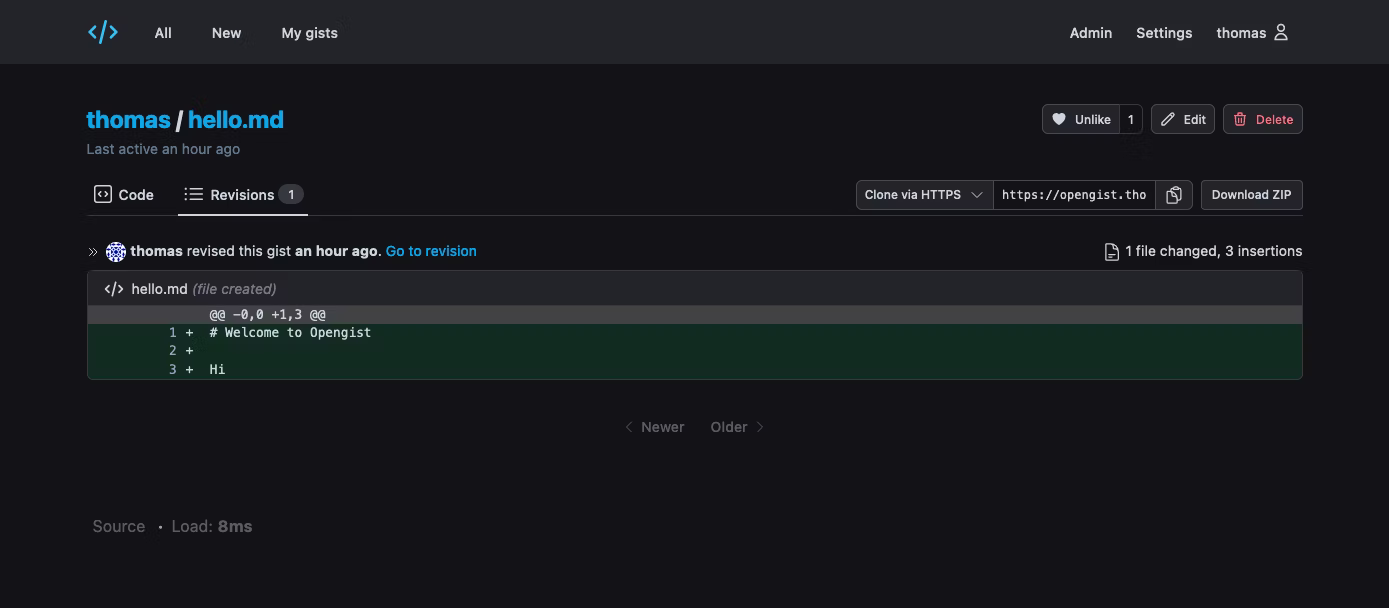Open the thomas user menu

(x=1252, y=33)
